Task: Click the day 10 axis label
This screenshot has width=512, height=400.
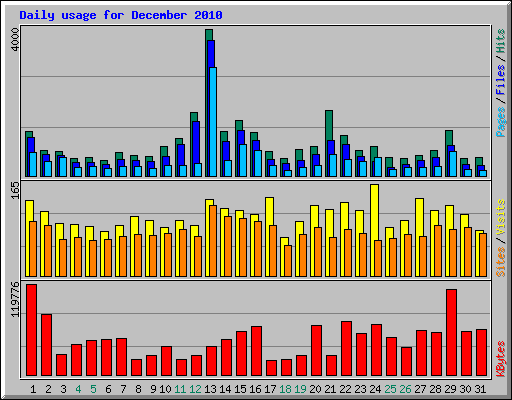Action: pyautogui.click(x=165, y=389)
